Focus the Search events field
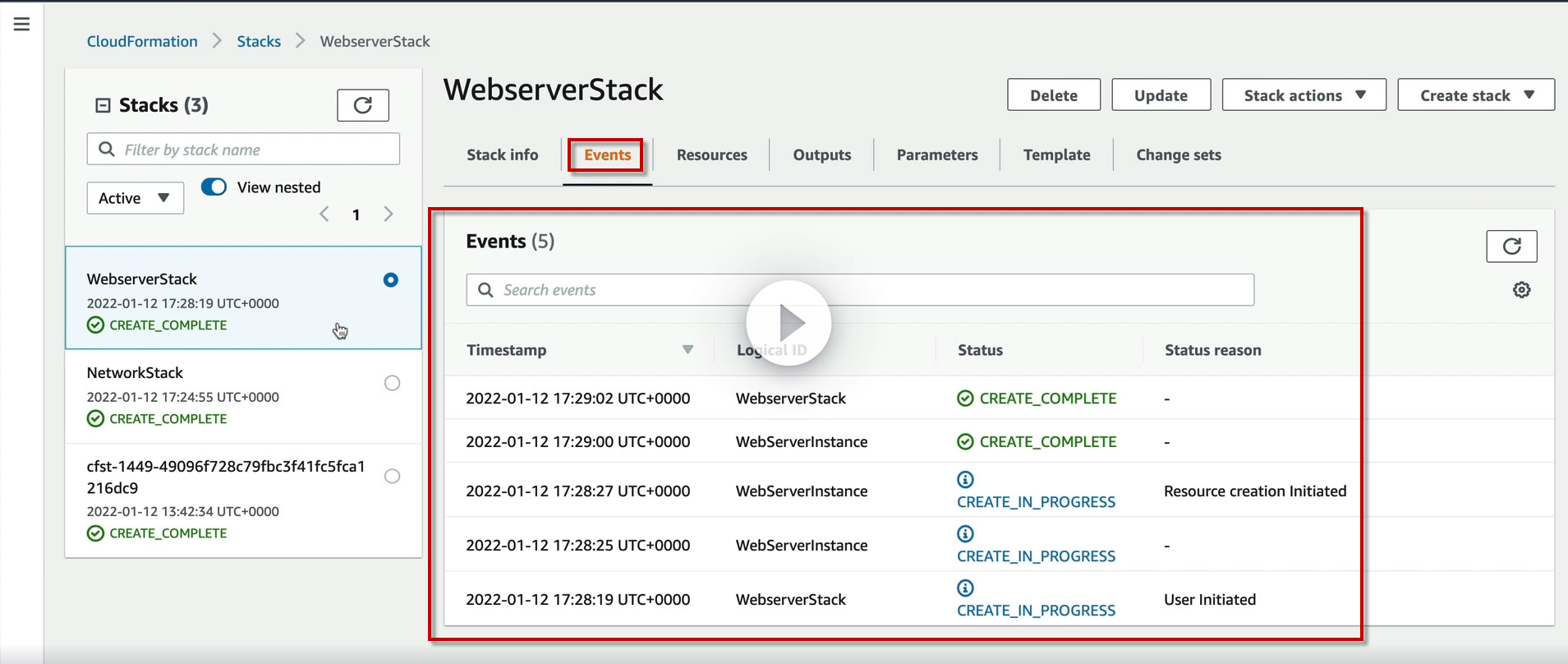The width and height of the screenshot is (1568, 664). (x=860, y=290)
